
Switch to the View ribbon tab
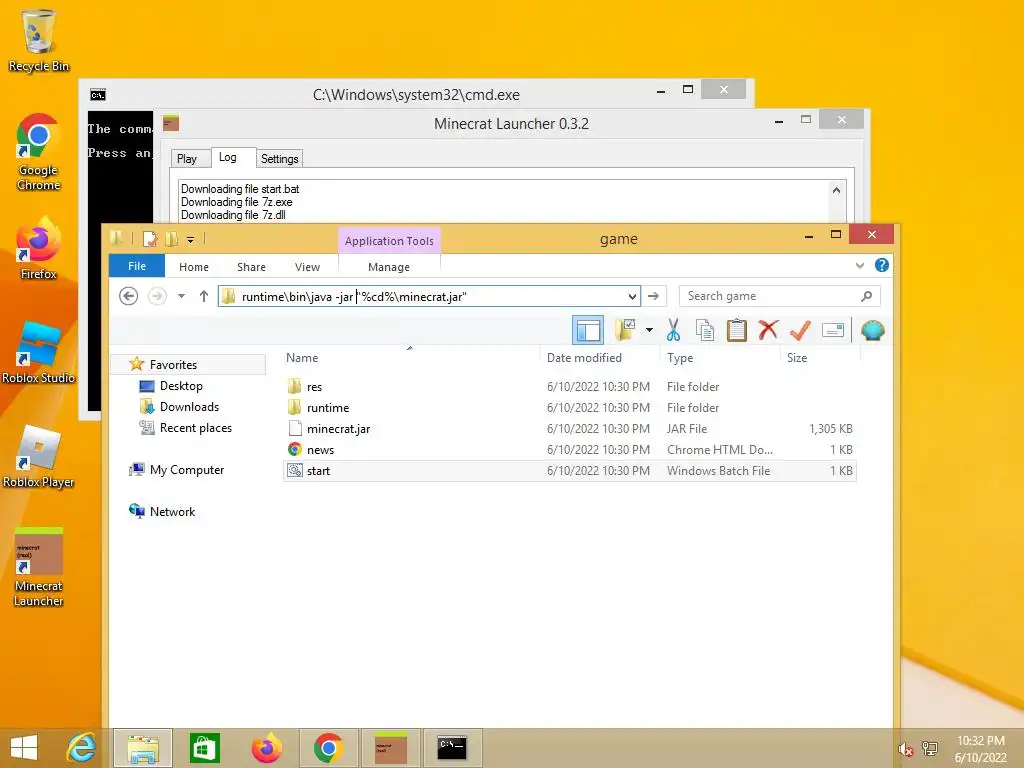[308, 267]
